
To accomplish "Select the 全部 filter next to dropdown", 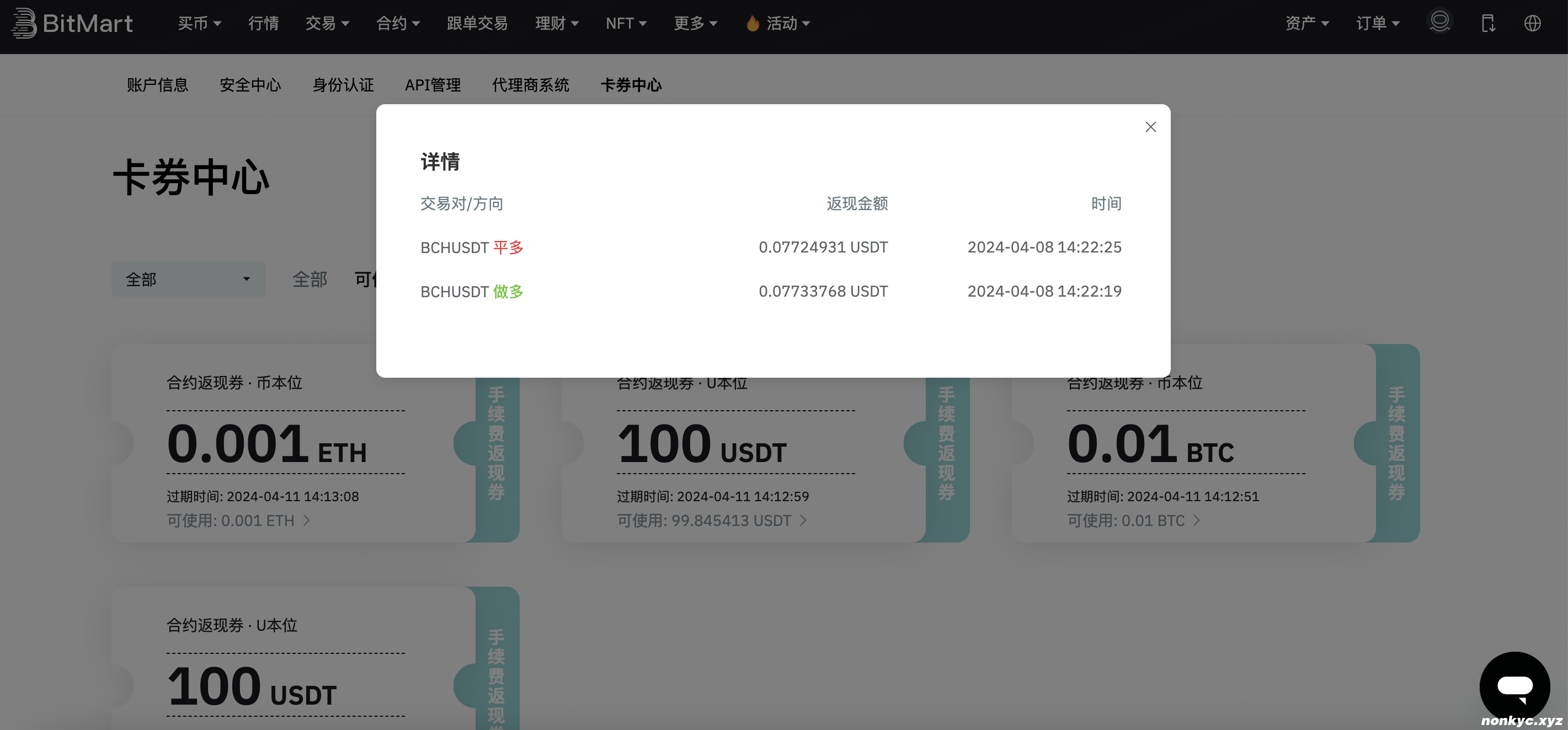I will pos(311,278).
